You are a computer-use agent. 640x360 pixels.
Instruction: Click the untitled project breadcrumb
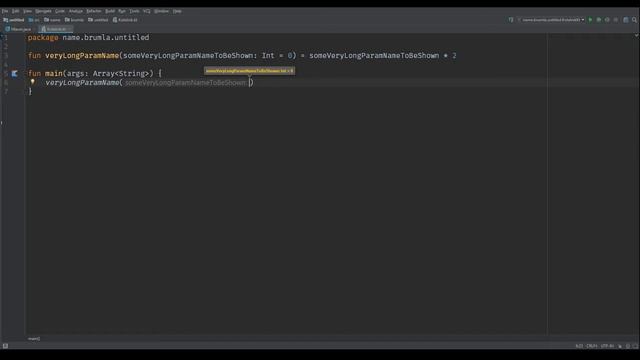[14, 20]
